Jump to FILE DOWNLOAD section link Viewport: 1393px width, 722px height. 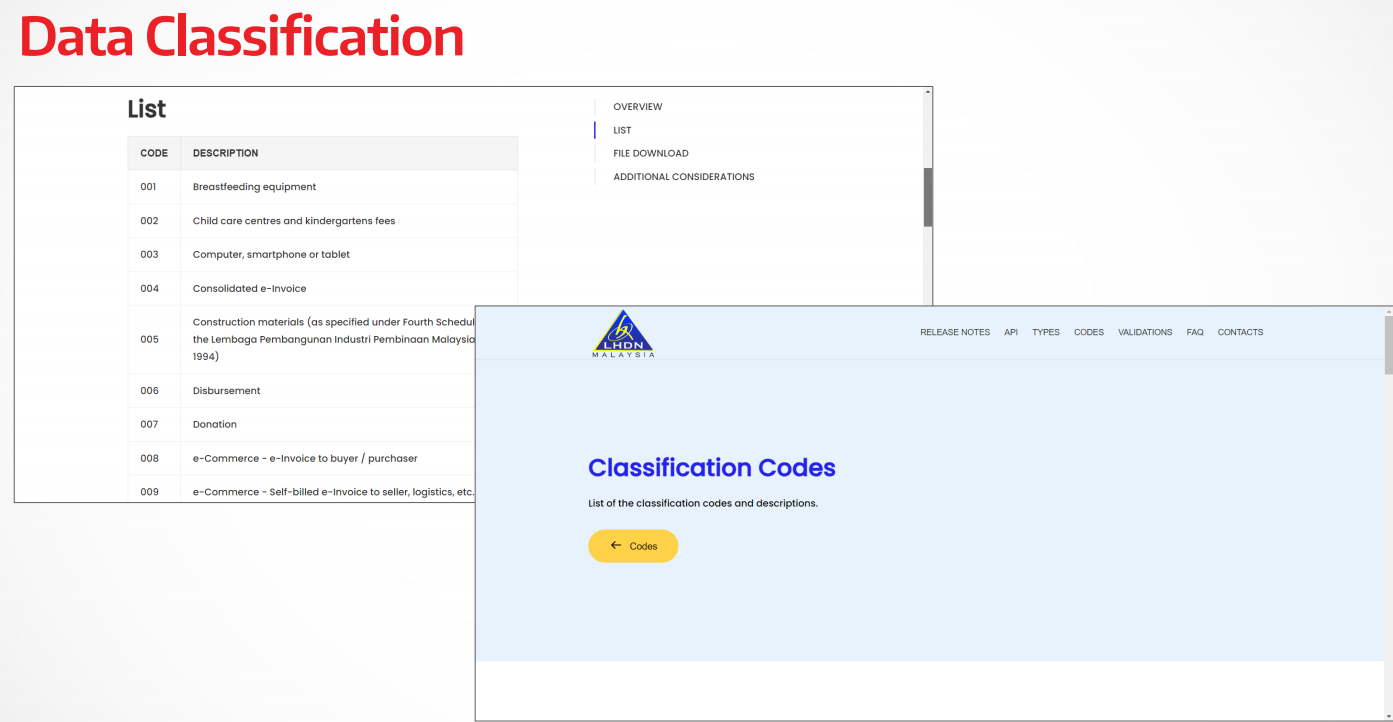tap(650, 153)
